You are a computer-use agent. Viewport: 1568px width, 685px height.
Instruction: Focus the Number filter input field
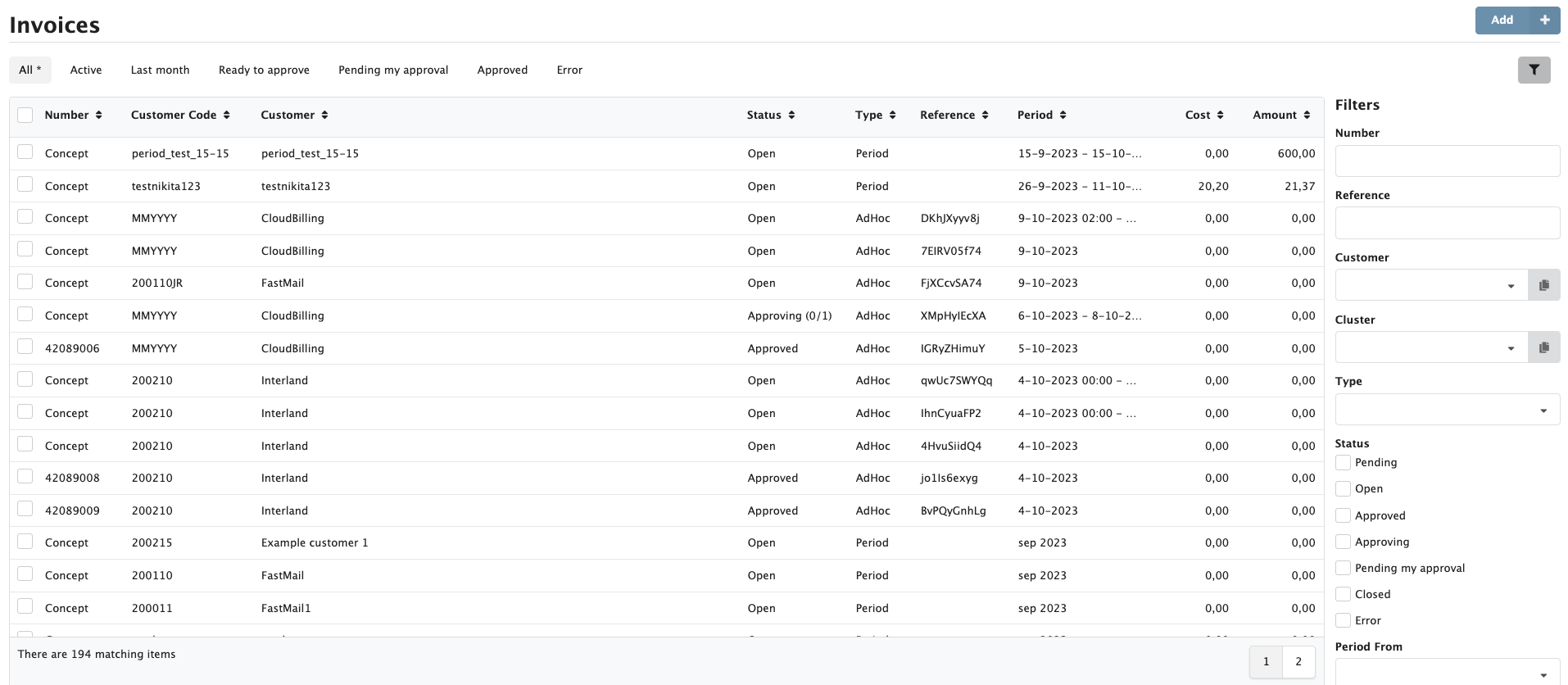point(1448,161)
